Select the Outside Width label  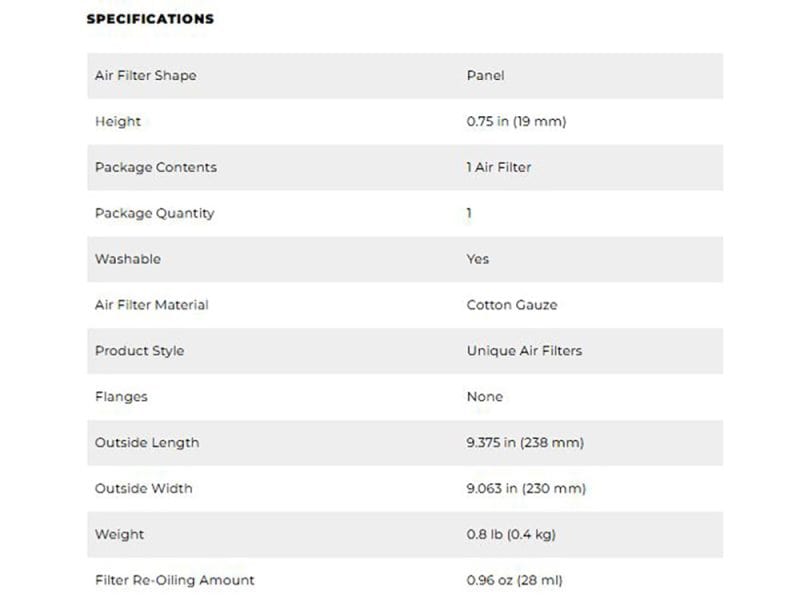click(x=143, y=488)
